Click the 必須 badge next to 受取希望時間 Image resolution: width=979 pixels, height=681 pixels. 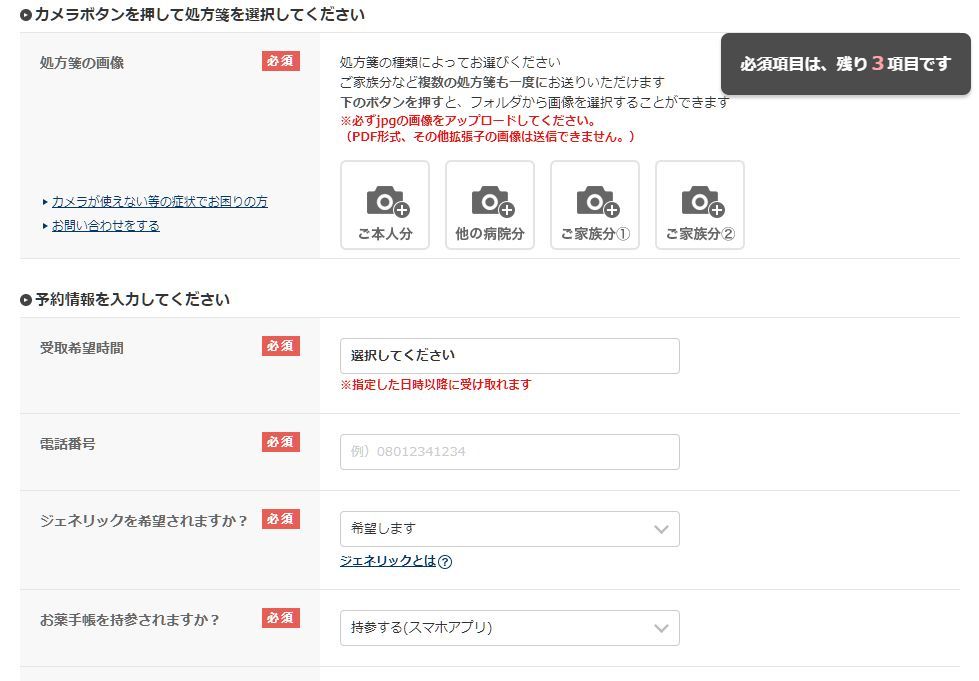point(281,346)
